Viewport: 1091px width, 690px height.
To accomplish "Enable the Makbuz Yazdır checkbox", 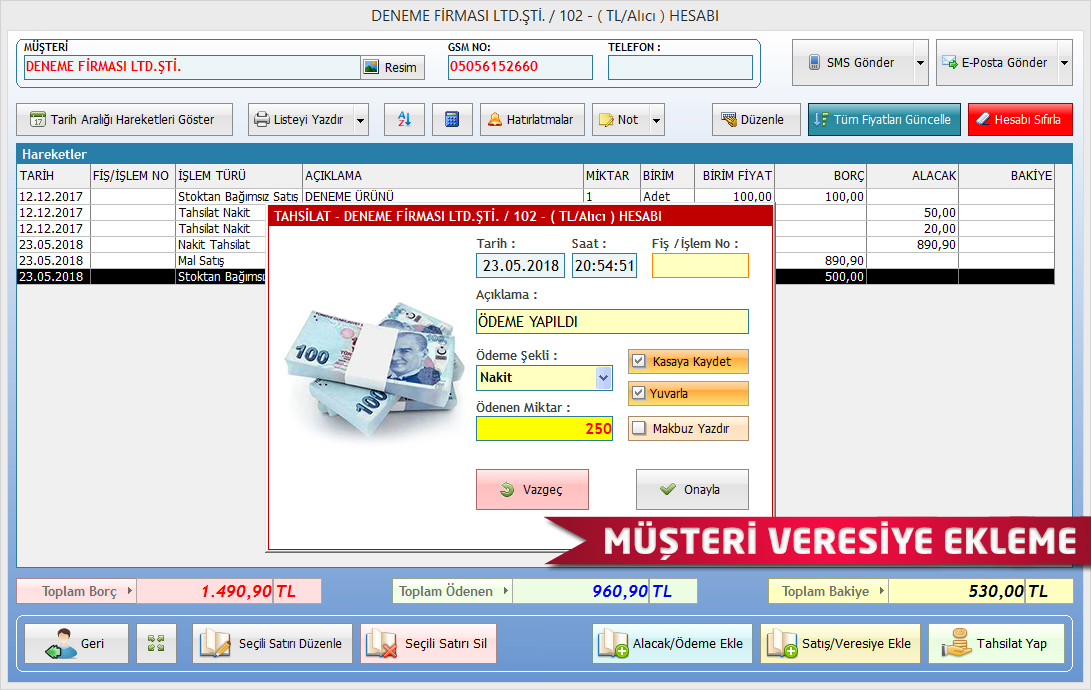I will [639, 429].
